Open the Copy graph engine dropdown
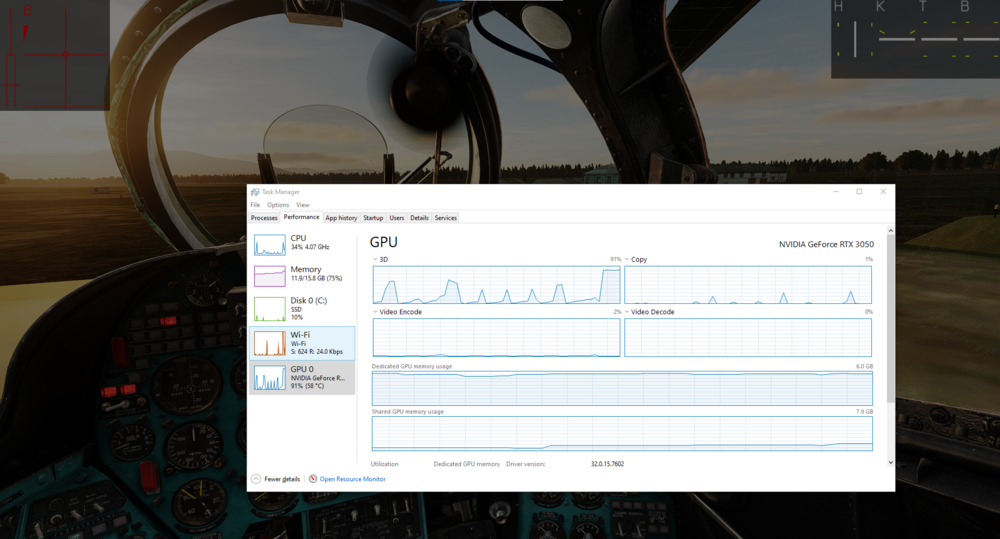Viewport: 1000px width, 539px height. click(627, 260)
